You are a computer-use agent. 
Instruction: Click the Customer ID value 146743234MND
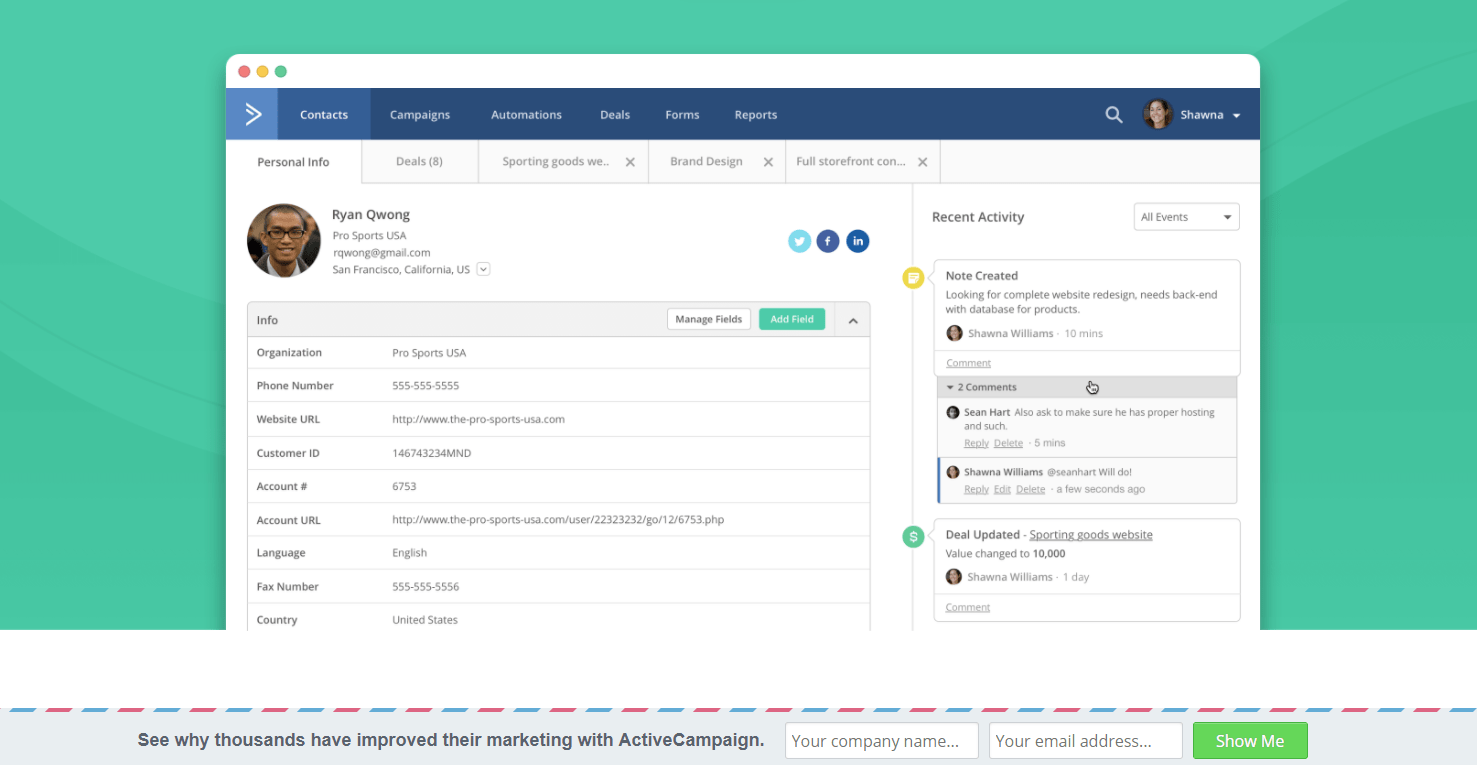pyautogui.click(x=432, y=453)
